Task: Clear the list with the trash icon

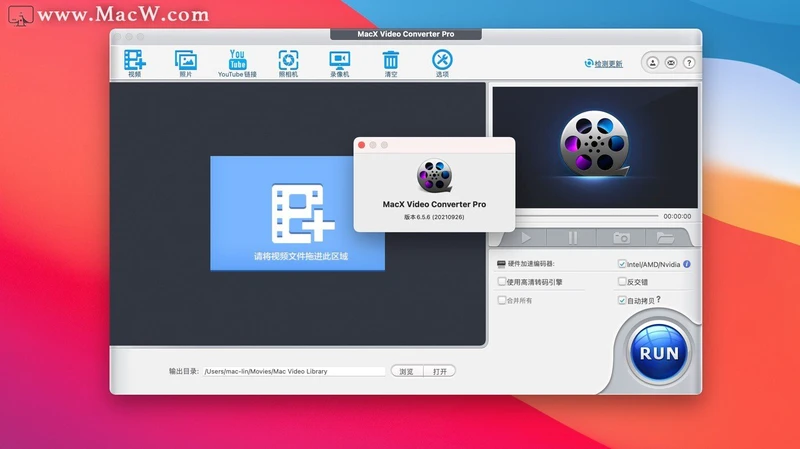Action: pyautogui.click(x=391, y=63)
